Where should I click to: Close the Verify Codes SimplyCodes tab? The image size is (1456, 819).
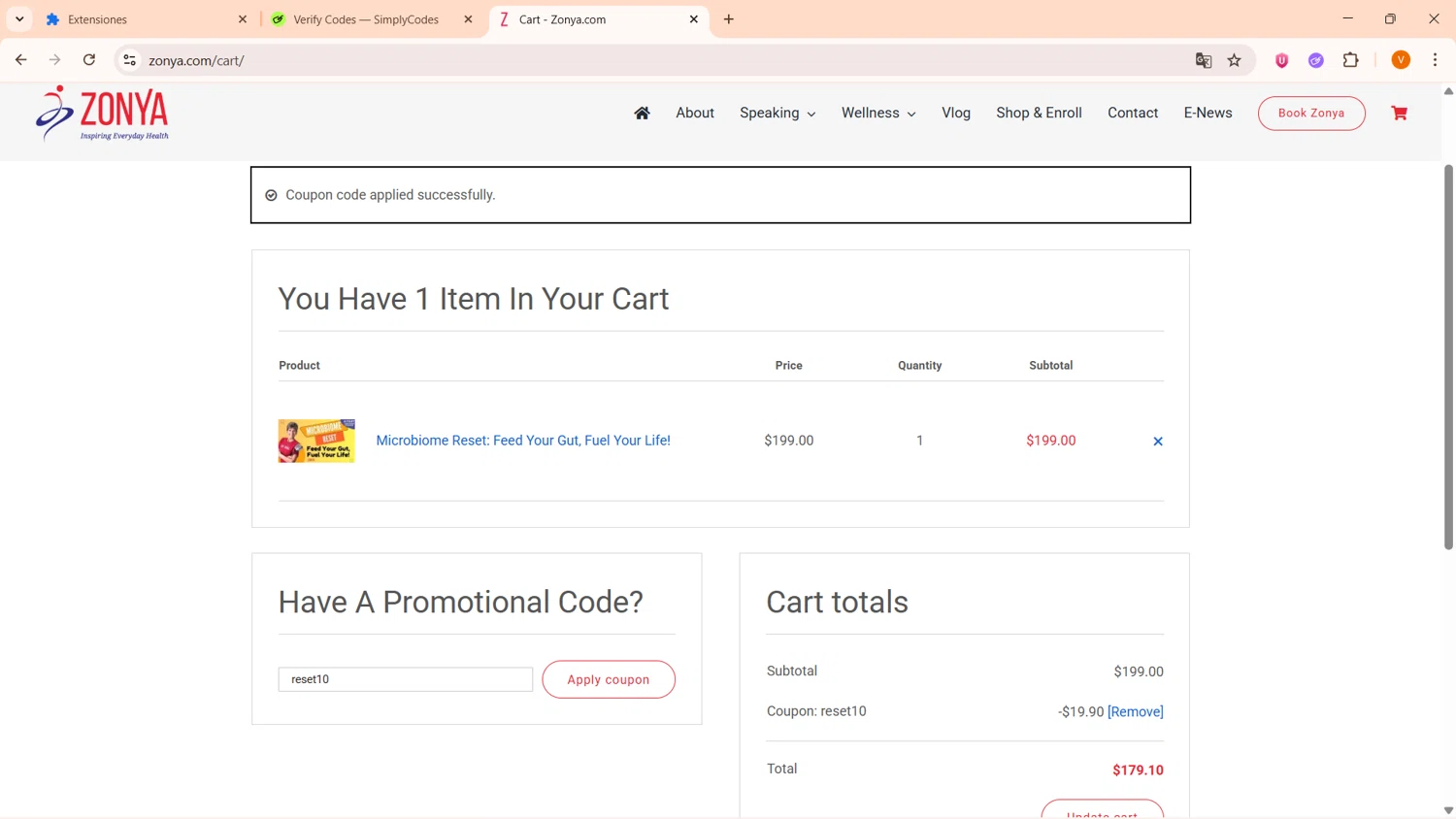pyautogui.click(x=468, y=19)
